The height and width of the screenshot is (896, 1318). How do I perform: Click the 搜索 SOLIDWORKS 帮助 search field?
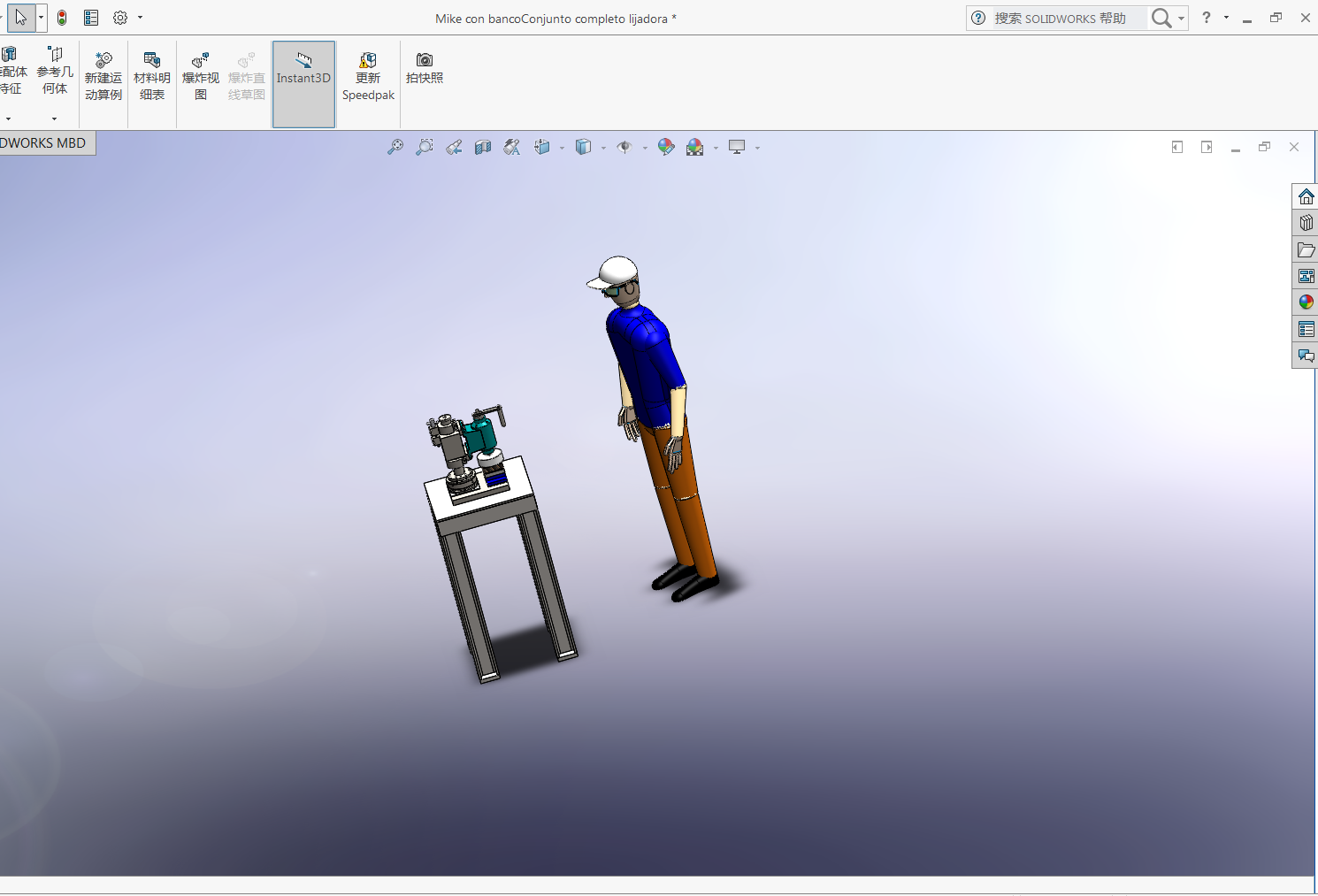(x=1068, y=19)
